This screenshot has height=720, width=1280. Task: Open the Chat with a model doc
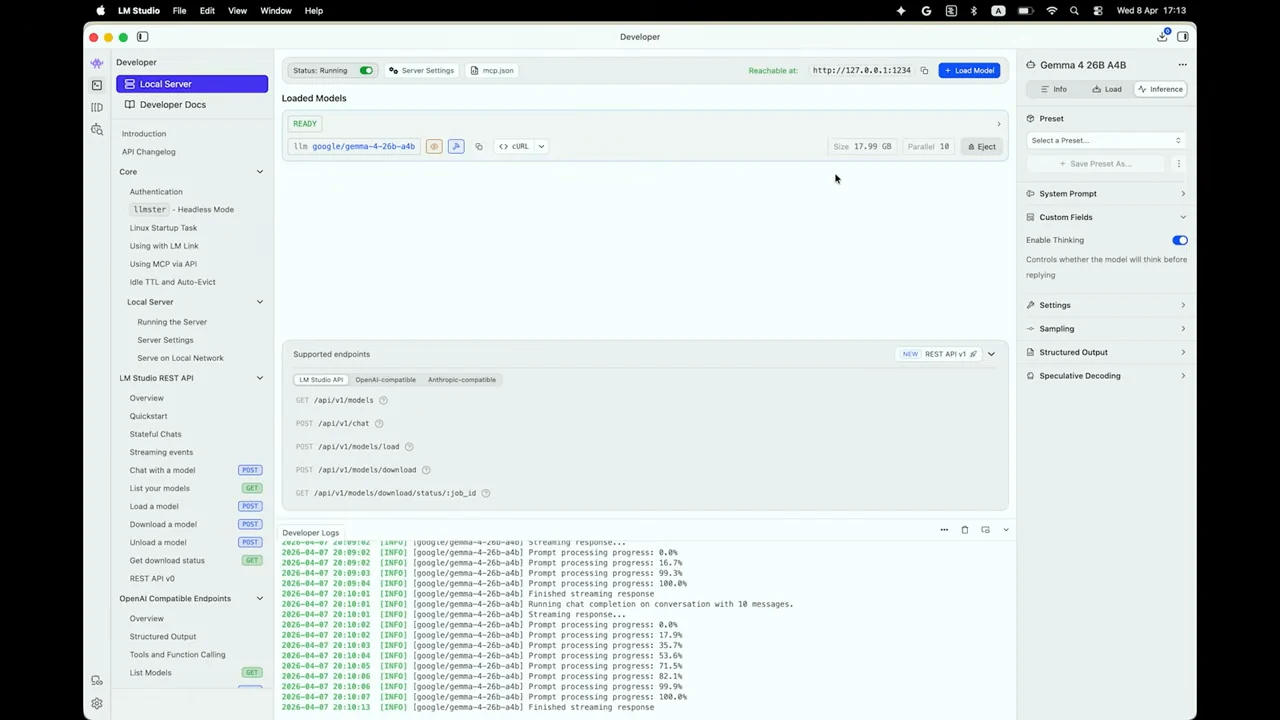[x=162, y=470]
